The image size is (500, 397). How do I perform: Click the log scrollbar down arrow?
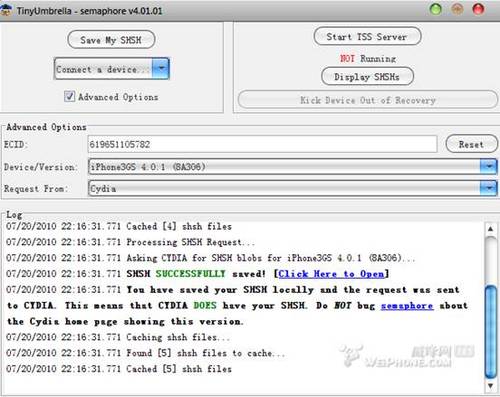(x=490, y=386)
